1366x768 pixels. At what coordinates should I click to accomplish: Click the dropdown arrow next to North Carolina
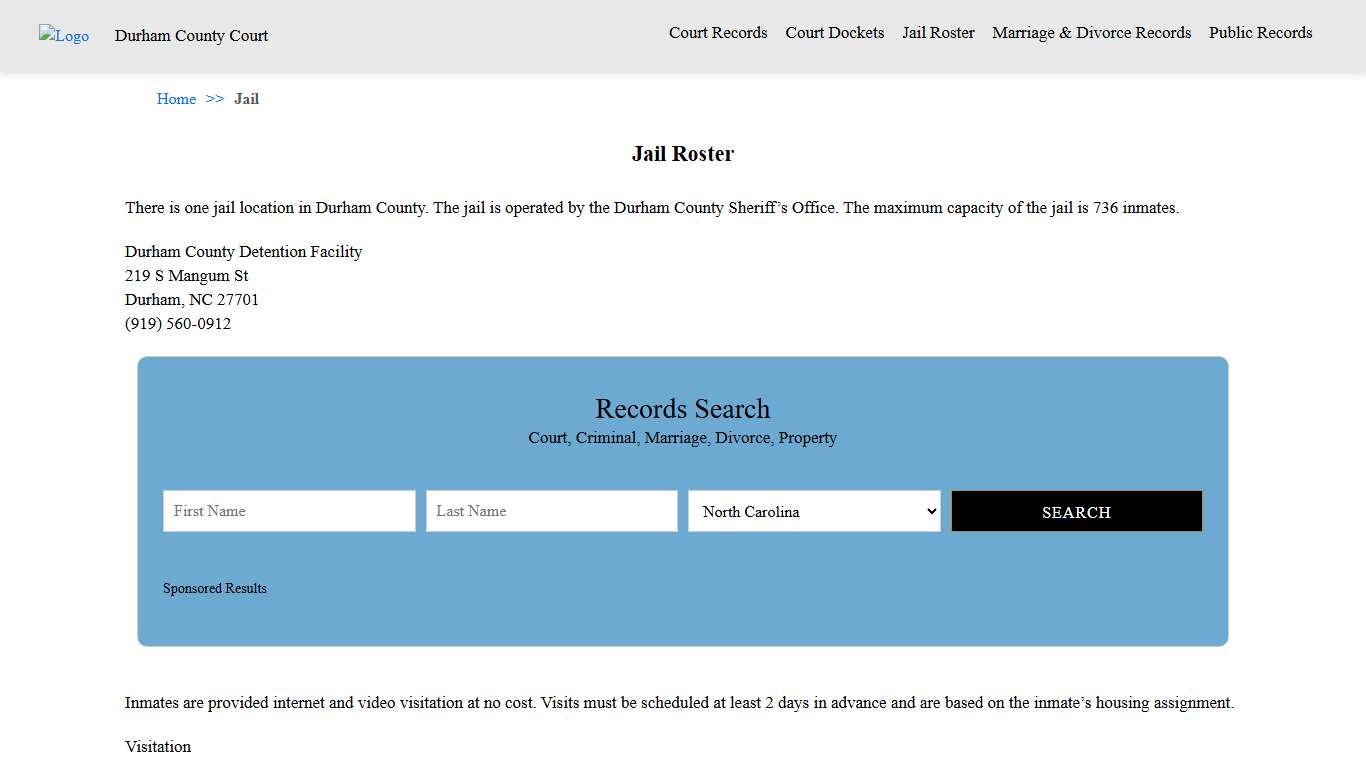tap(929, 511)
